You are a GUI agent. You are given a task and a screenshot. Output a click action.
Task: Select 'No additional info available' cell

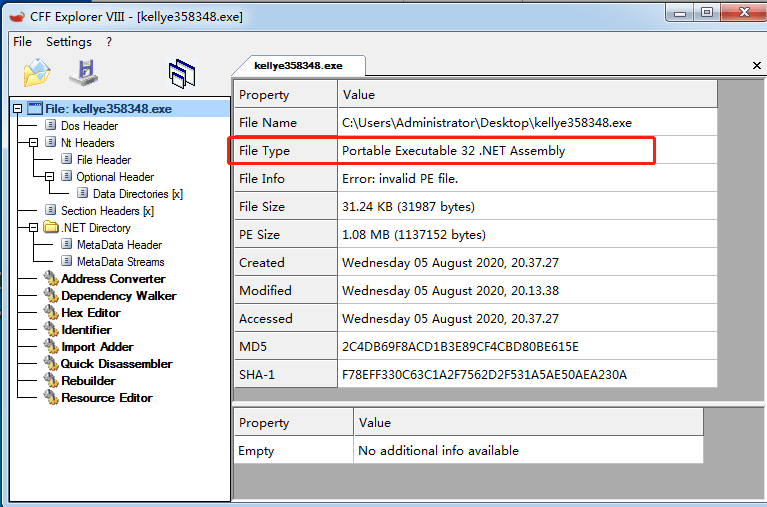coord(529,450)
